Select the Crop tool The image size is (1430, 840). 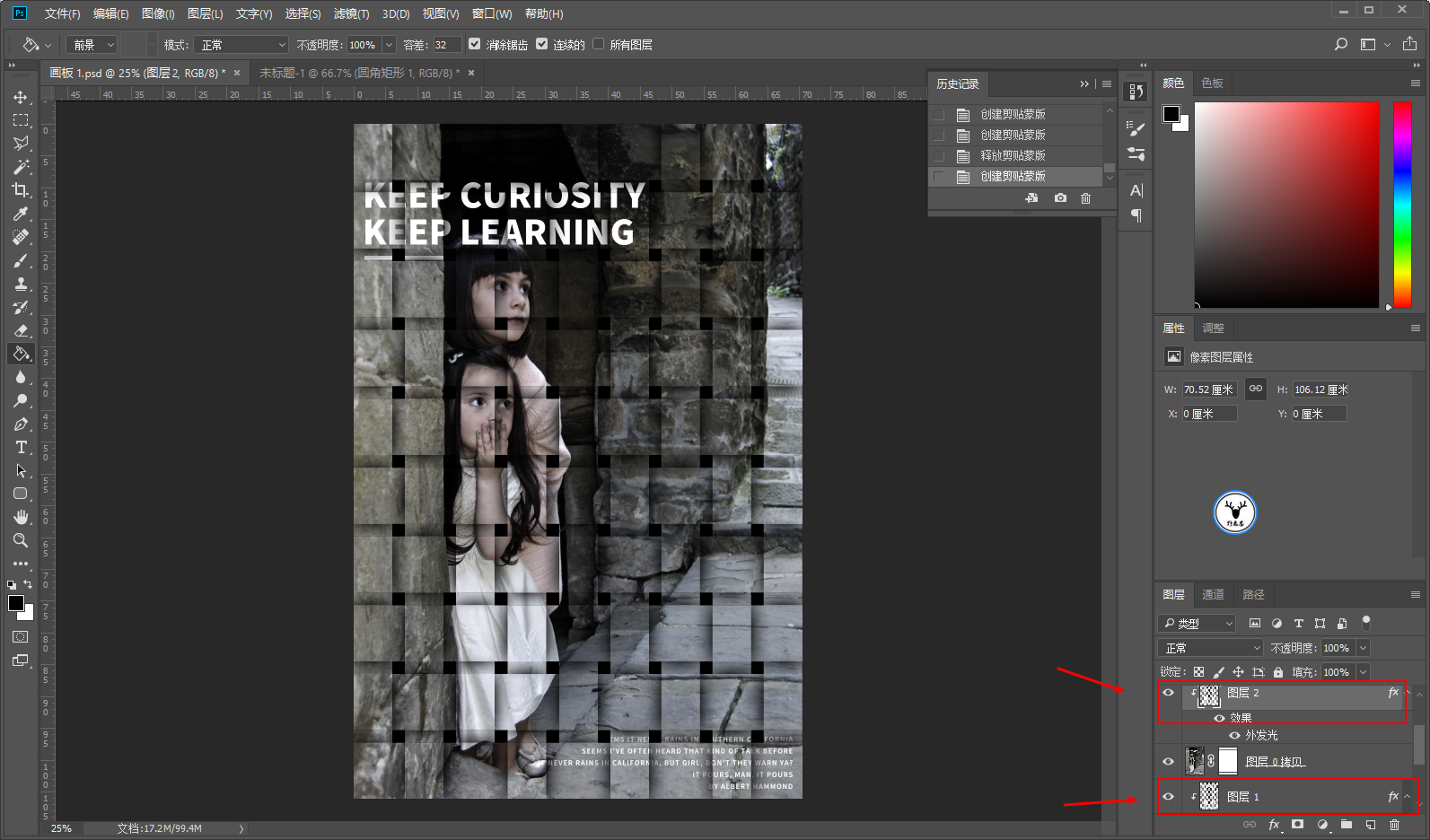pos(21,190)
